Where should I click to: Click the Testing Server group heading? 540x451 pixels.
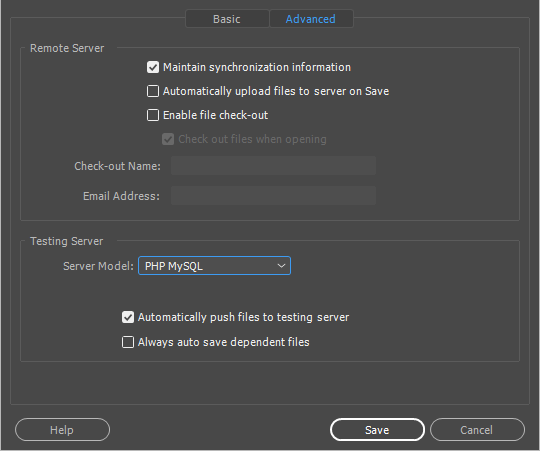(66, 241)
